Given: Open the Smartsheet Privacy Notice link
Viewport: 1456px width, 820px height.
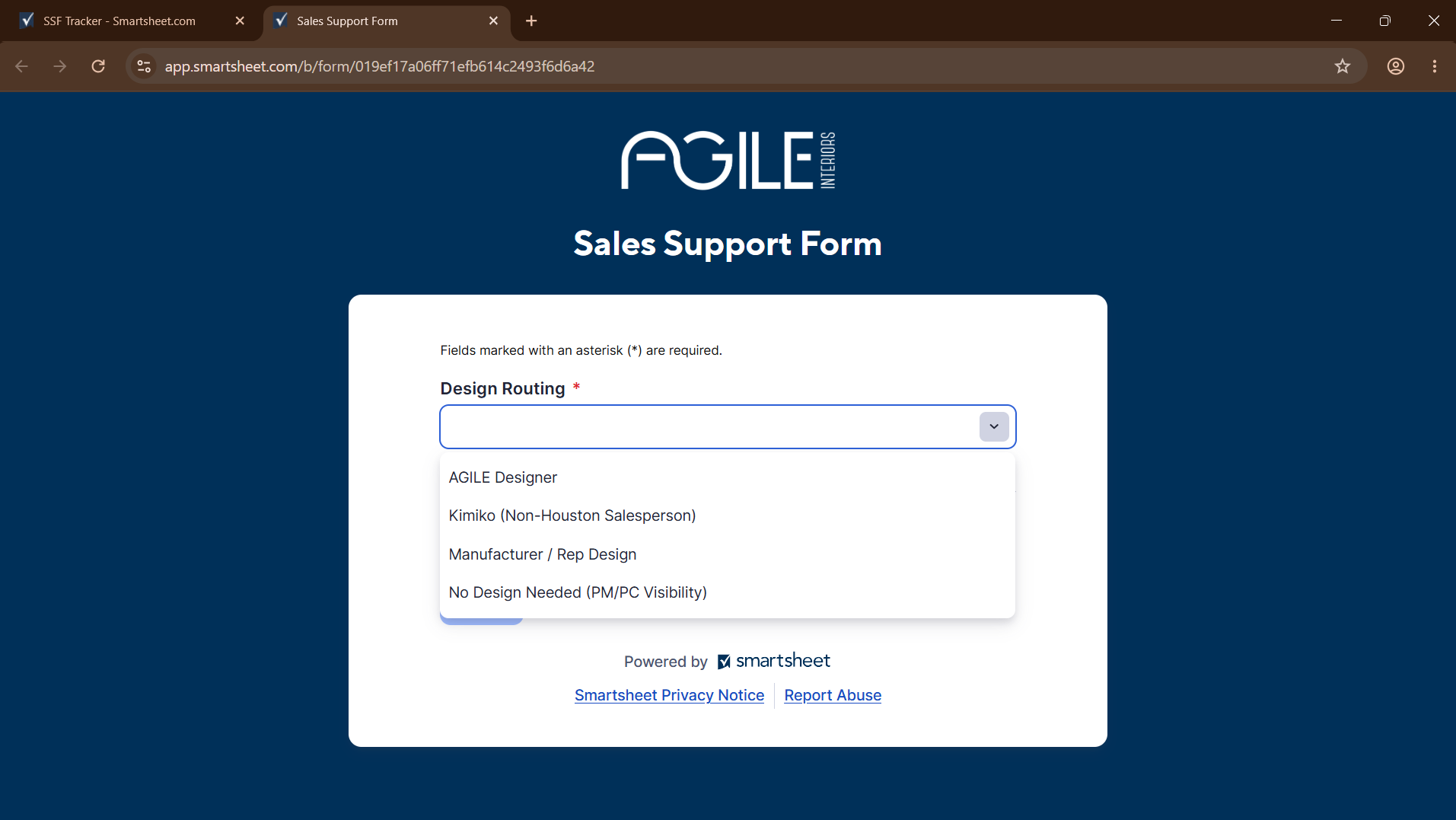Looking at the screenshot, I should (669, 695).
